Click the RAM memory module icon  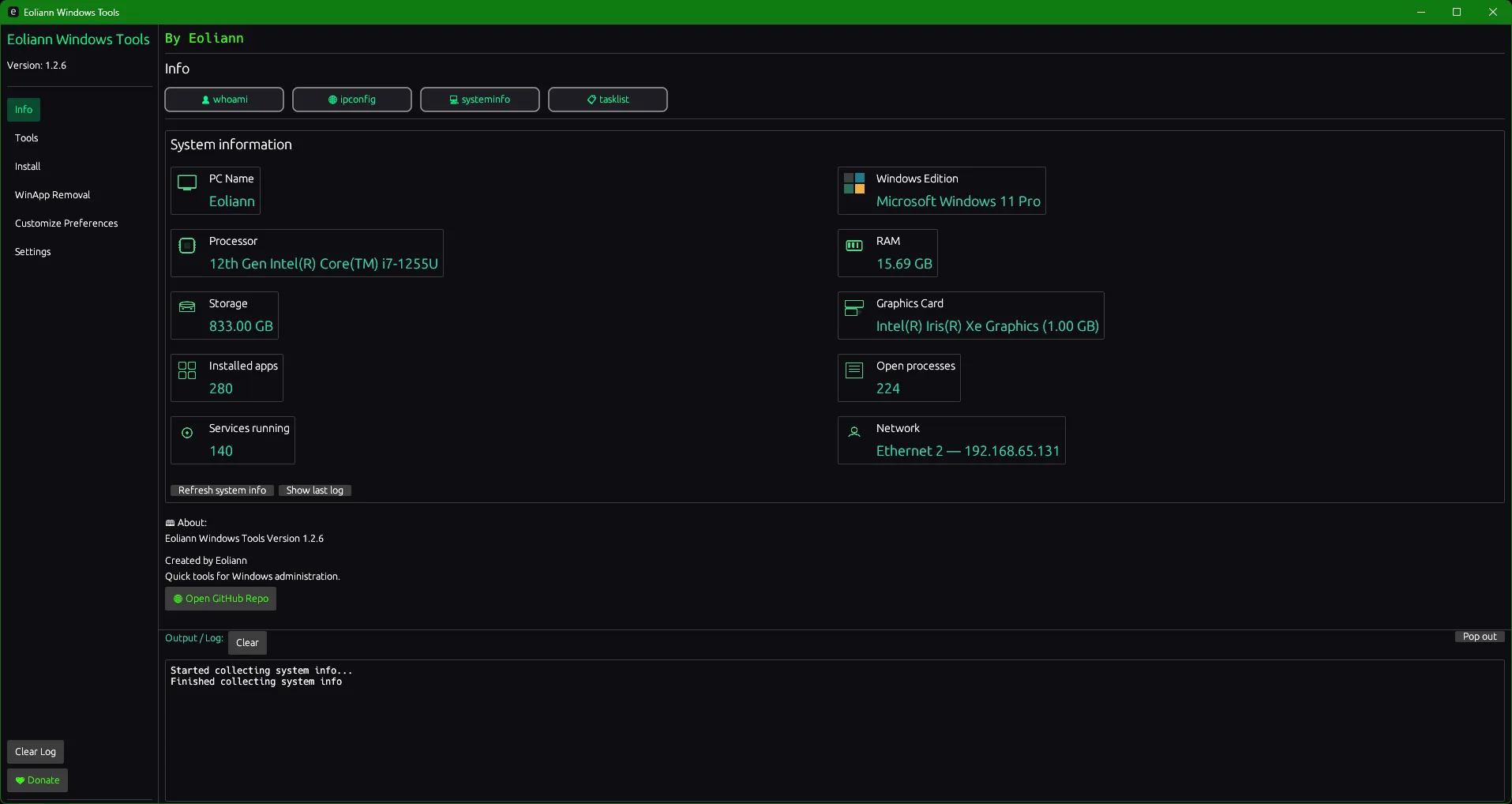tap(854, 246)
